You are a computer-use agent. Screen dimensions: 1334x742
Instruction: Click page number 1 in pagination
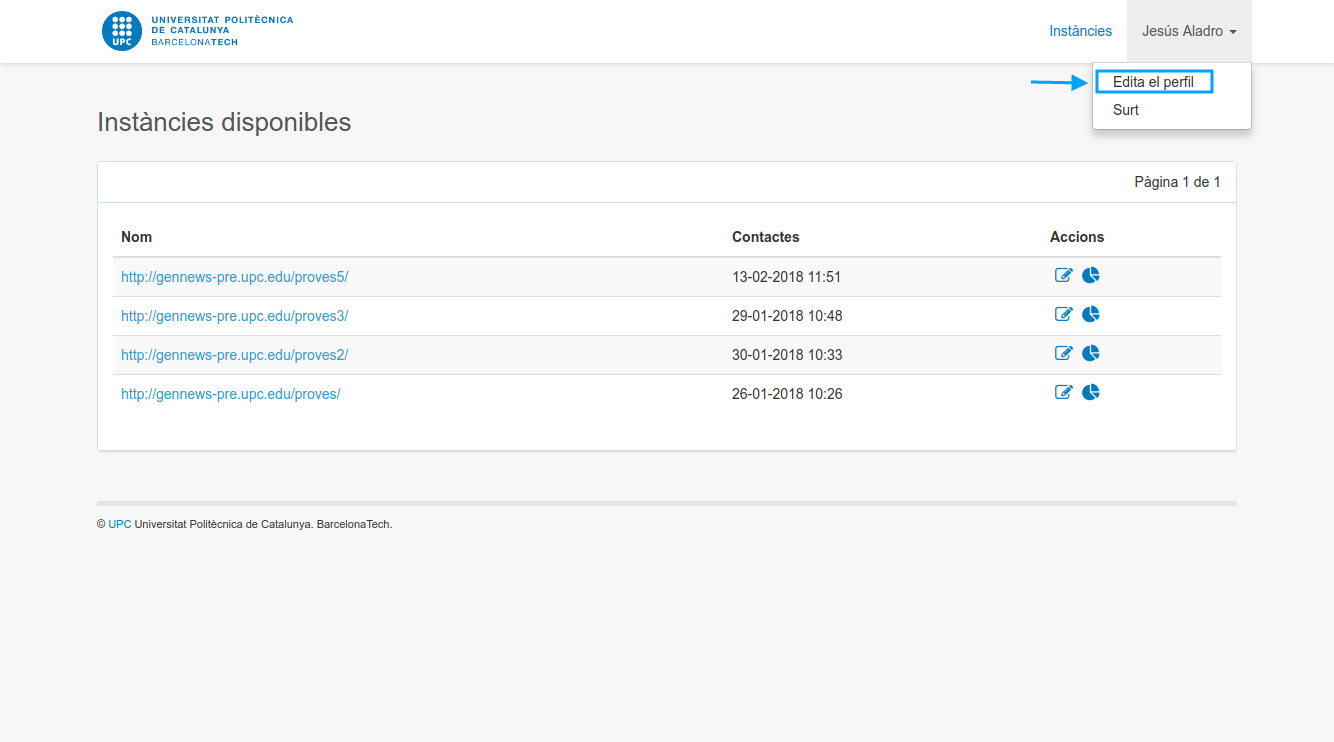[1217, 182]
